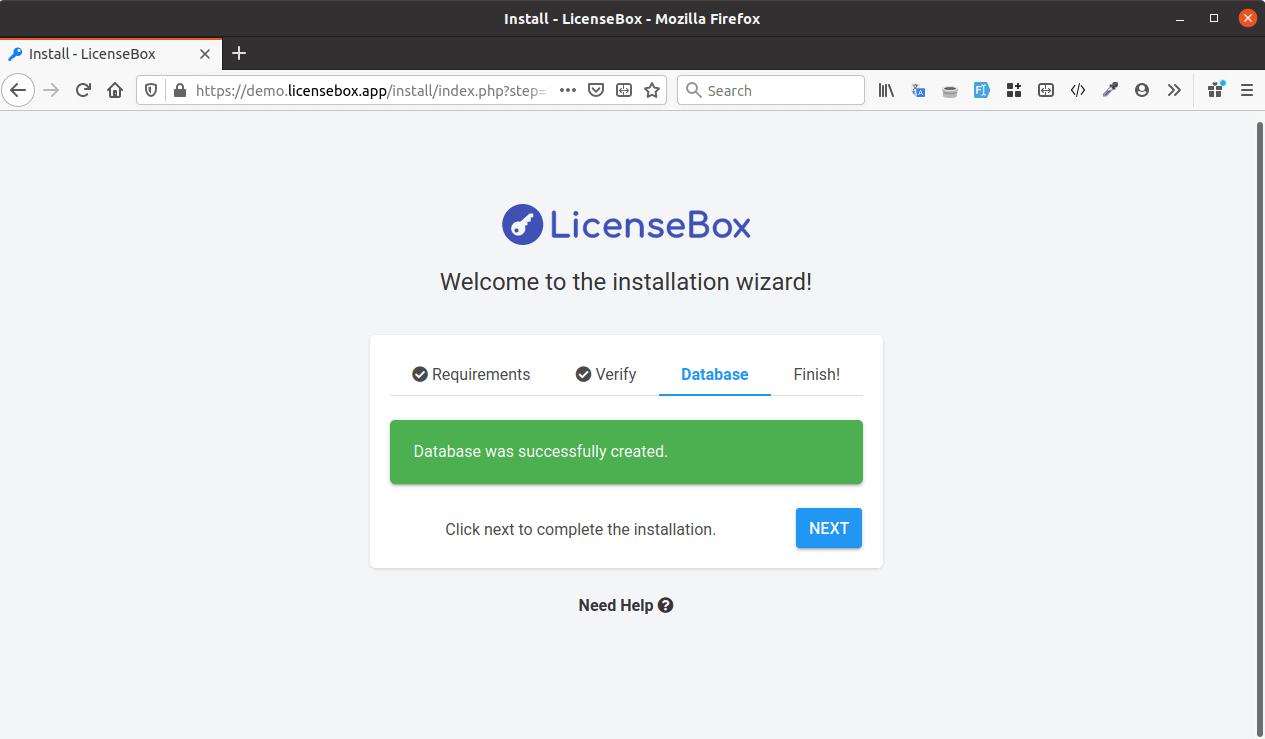Click the page vertical scrollbar
The image size is (1265, 739).
coord(1259,400)
